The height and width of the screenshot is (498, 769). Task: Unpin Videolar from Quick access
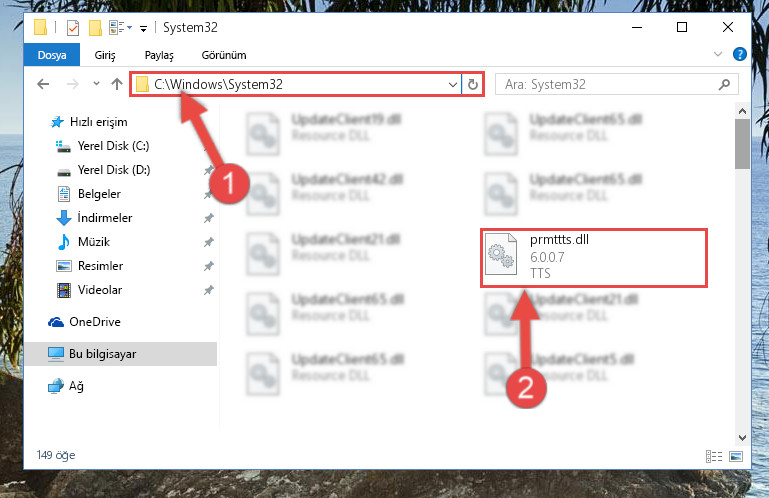[x=208, y=290]
